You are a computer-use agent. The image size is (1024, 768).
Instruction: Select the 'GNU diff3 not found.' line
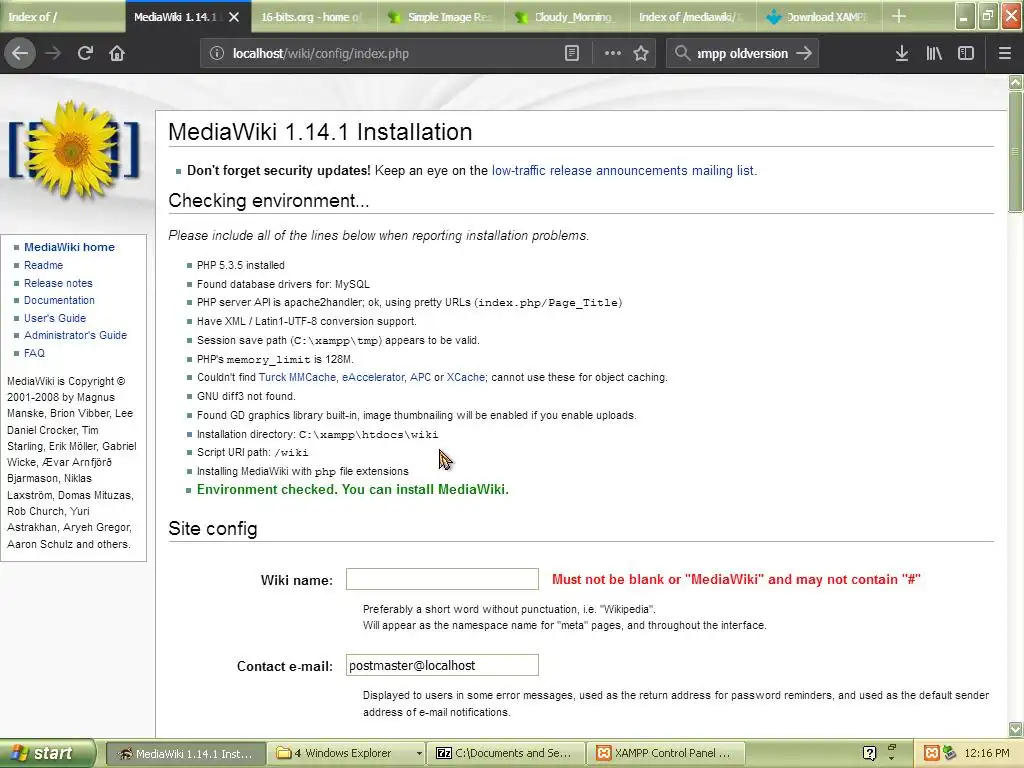click(246, 396)
